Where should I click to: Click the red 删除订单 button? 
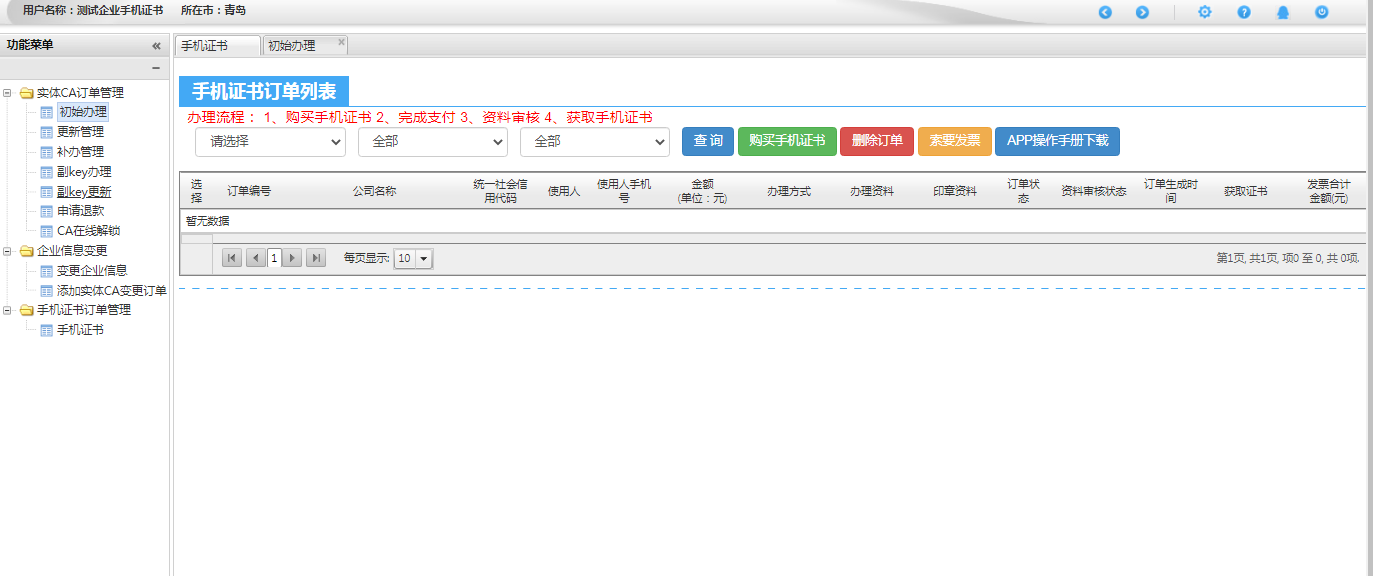tap(877, 141)
